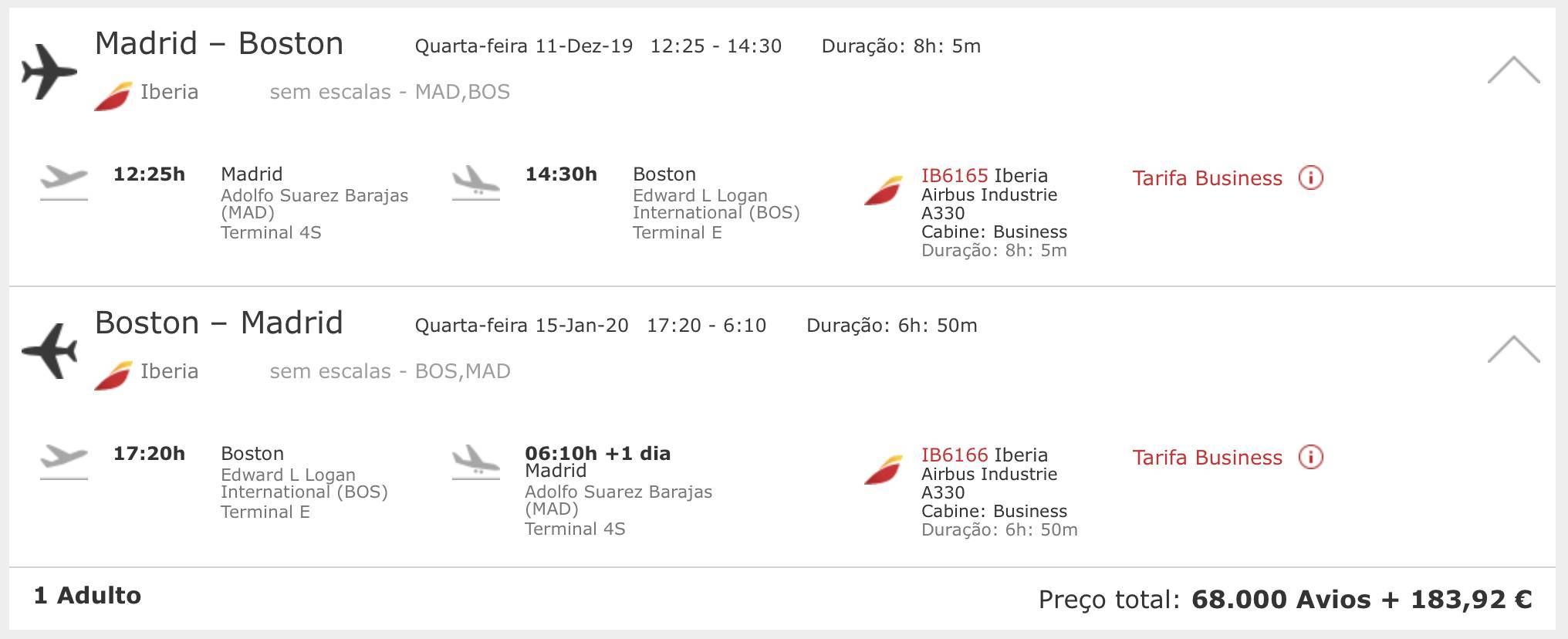Click the takeoff icon next to 12:25h
The width and height of the screenshot is (1568, 639).
click(64, 182)
